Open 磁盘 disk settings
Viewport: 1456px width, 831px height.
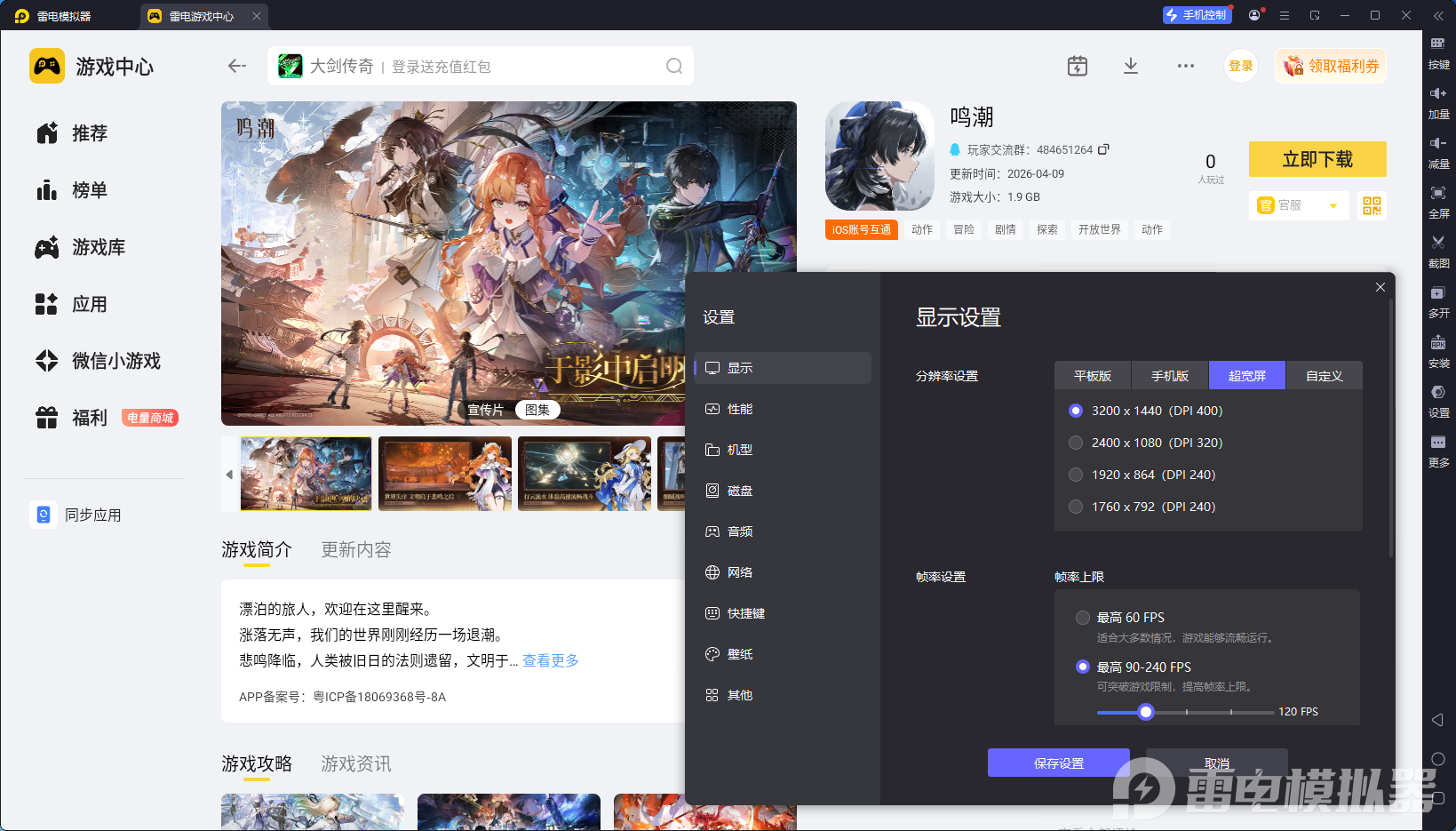(783, 491)
